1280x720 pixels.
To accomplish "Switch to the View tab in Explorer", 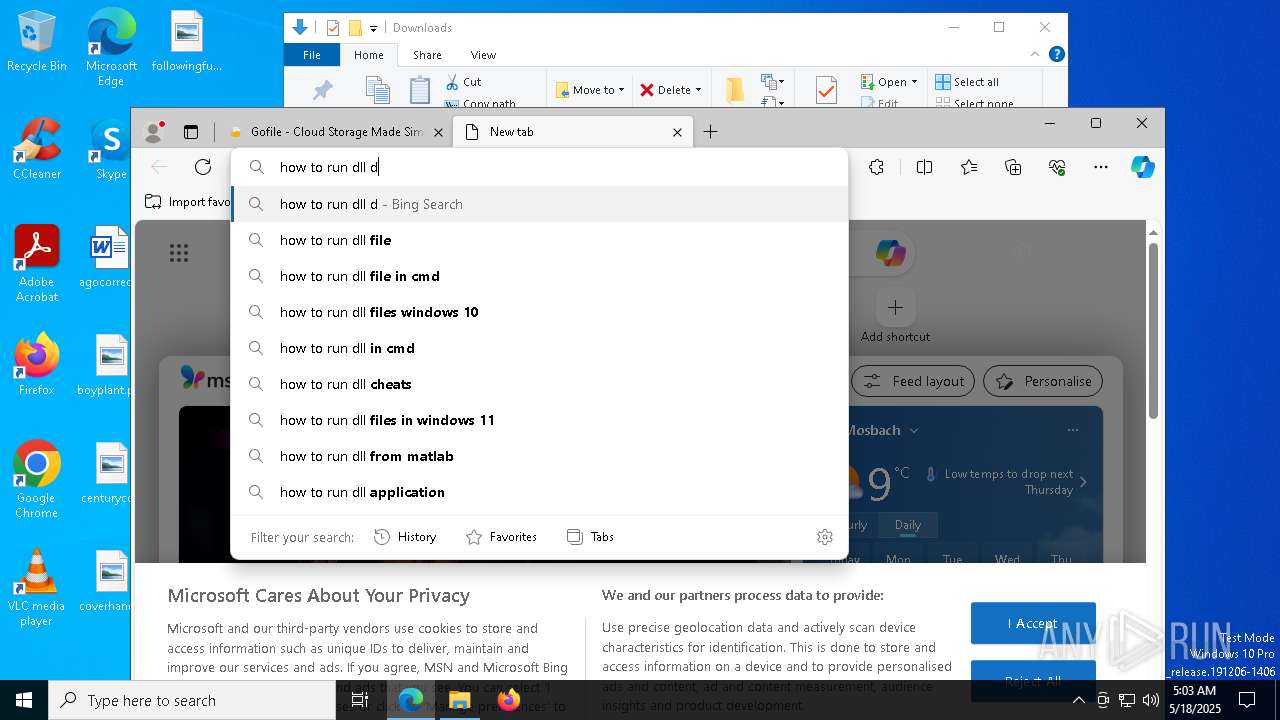I will click(483, 55).
